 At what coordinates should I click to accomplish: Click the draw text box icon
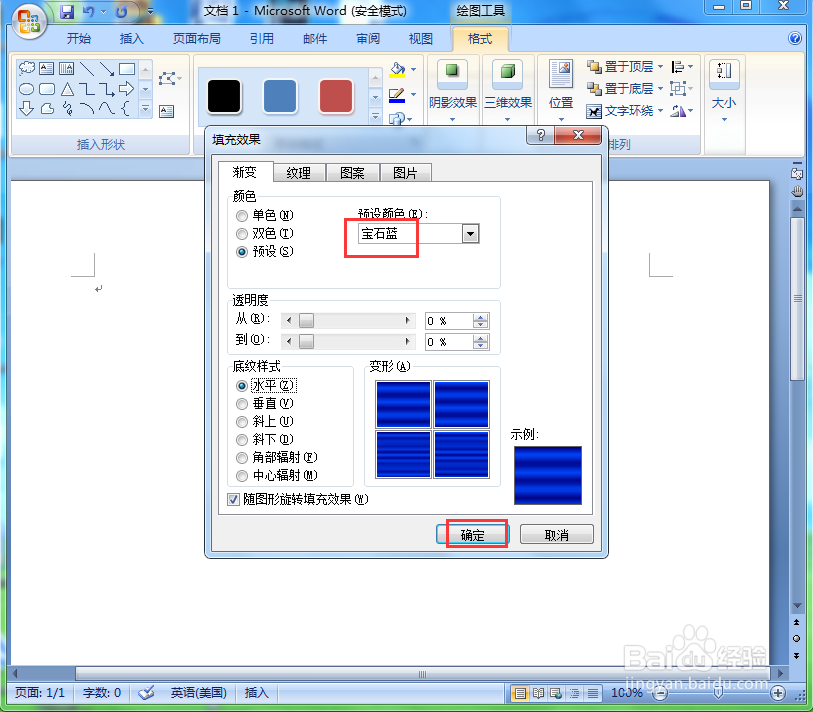tap(166, 111)
